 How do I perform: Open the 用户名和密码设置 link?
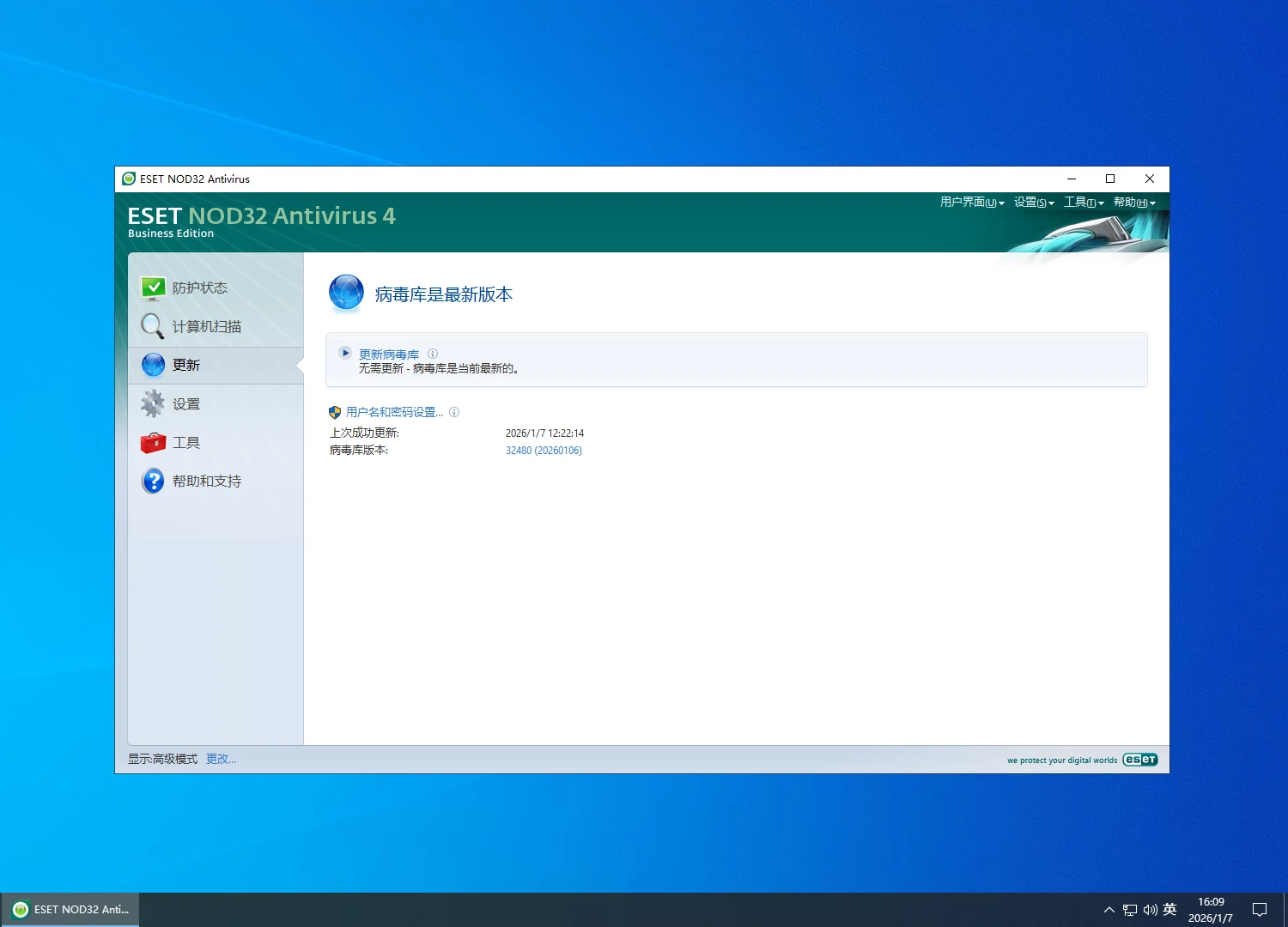[394, 412]
